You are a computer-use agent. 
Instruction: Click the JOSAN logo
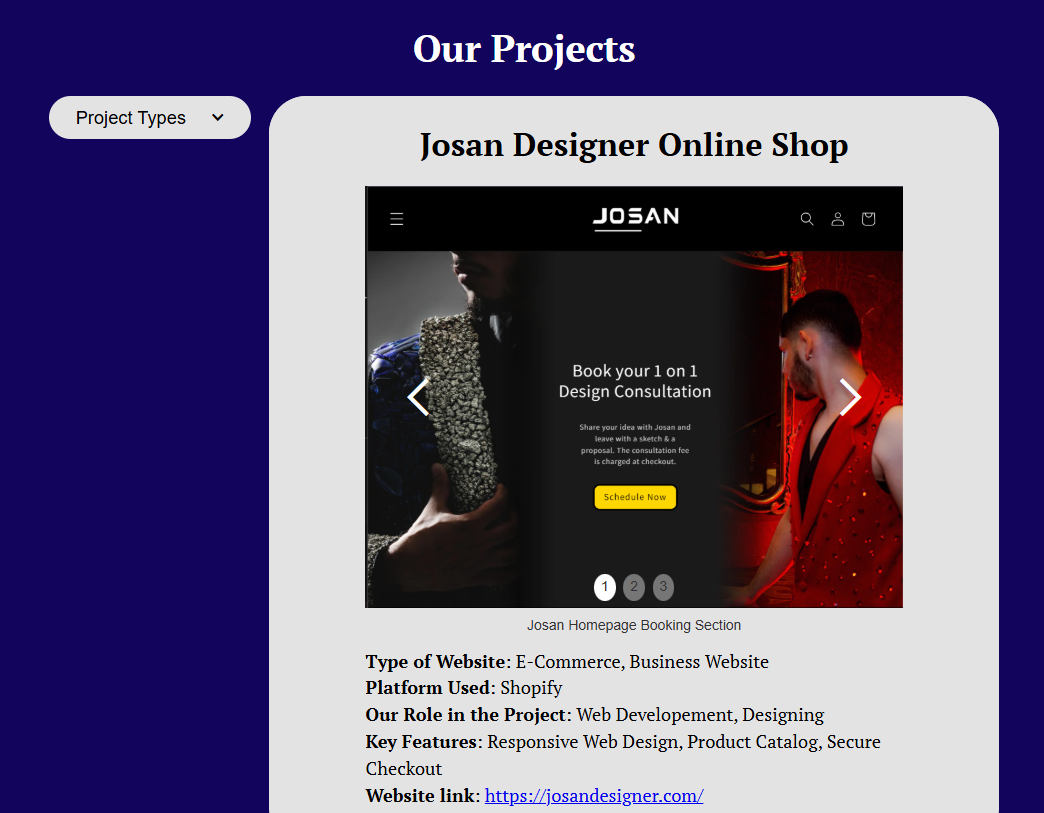pyautogui.click(x=636, y=219)
